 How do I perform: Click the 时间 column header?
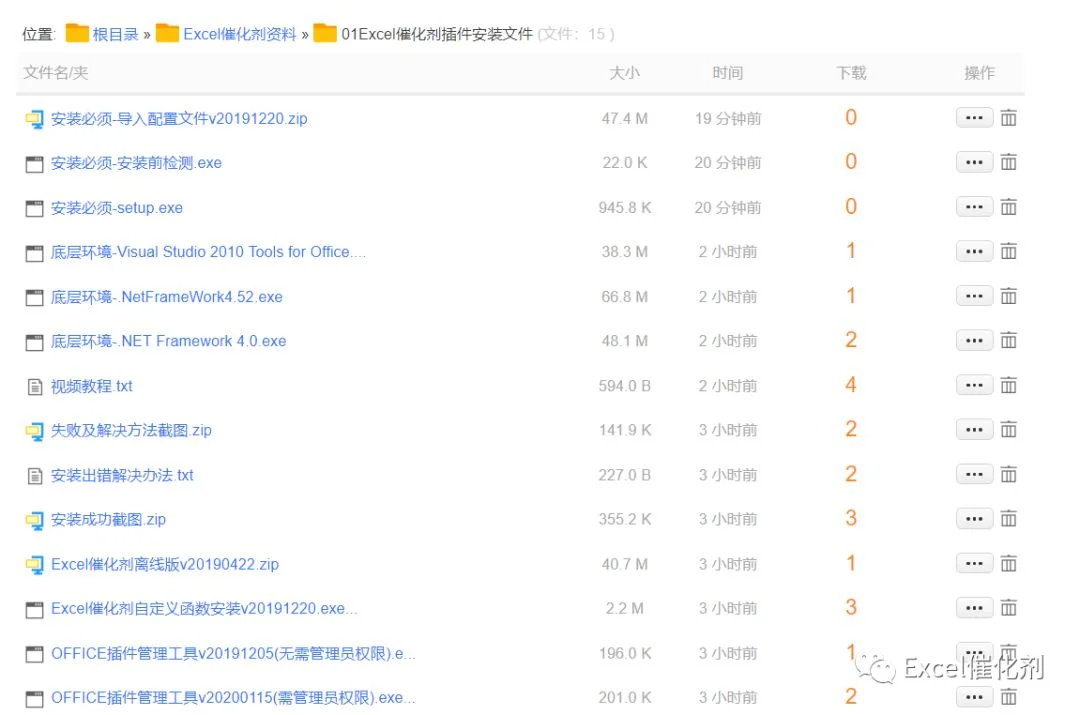pyautogui.click(x=727, y=73)
